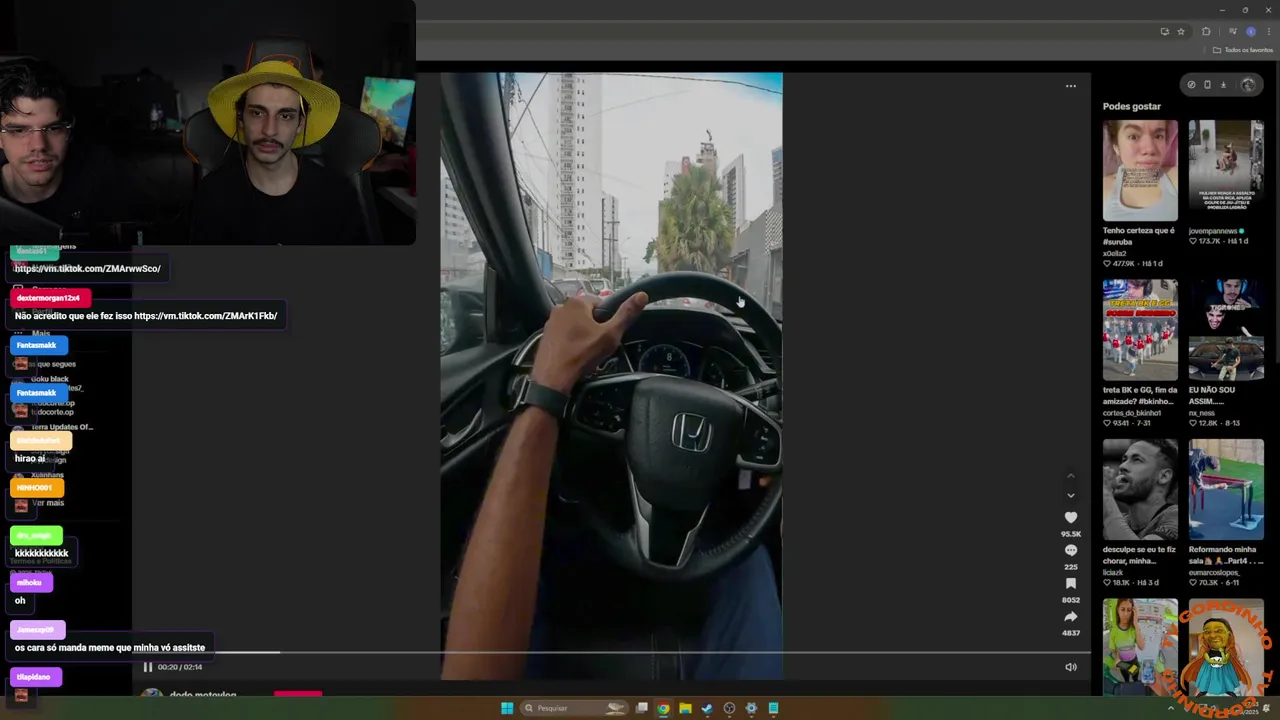Go to the previous video with up chevron

point(1070,476)
